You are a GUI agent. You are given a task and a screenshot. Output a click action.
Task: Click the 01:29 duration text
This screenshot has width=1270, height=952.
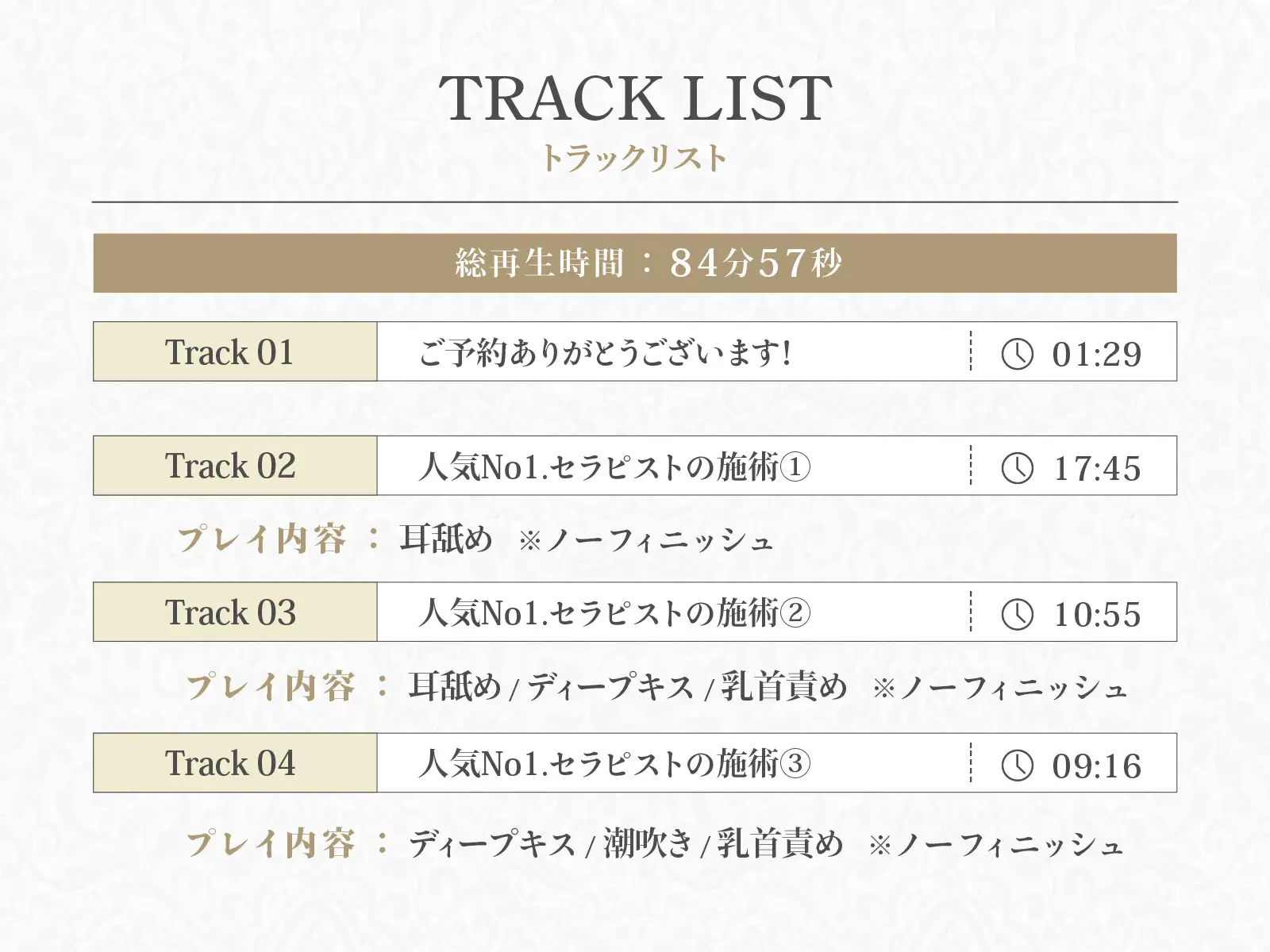pyautogui.click(x=1097, y=355)
